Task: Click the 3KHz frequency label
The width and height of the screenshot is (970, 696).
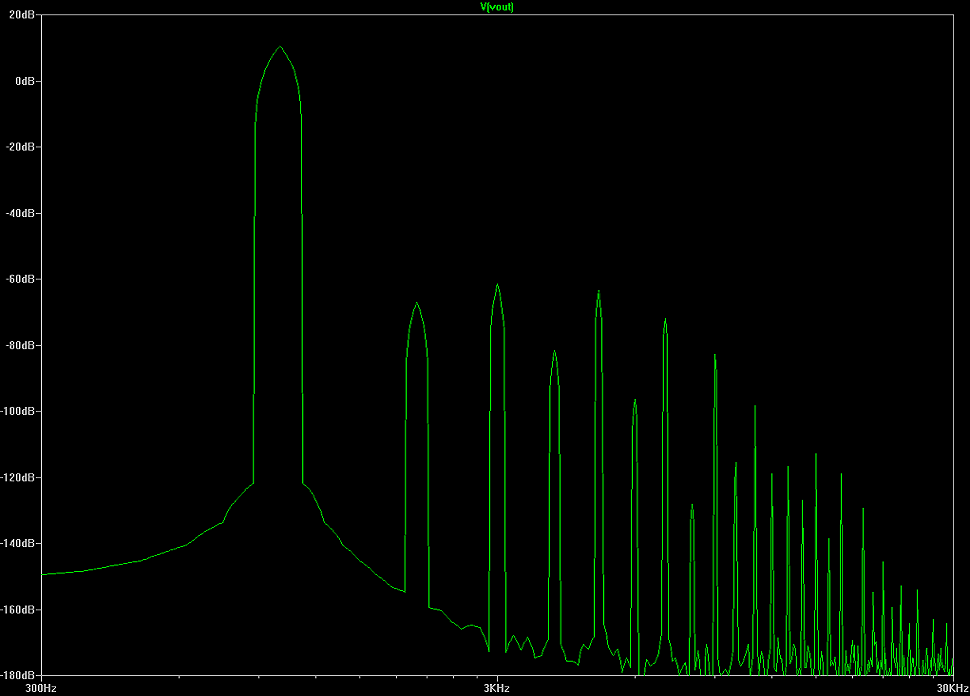Action: (497, 688)
